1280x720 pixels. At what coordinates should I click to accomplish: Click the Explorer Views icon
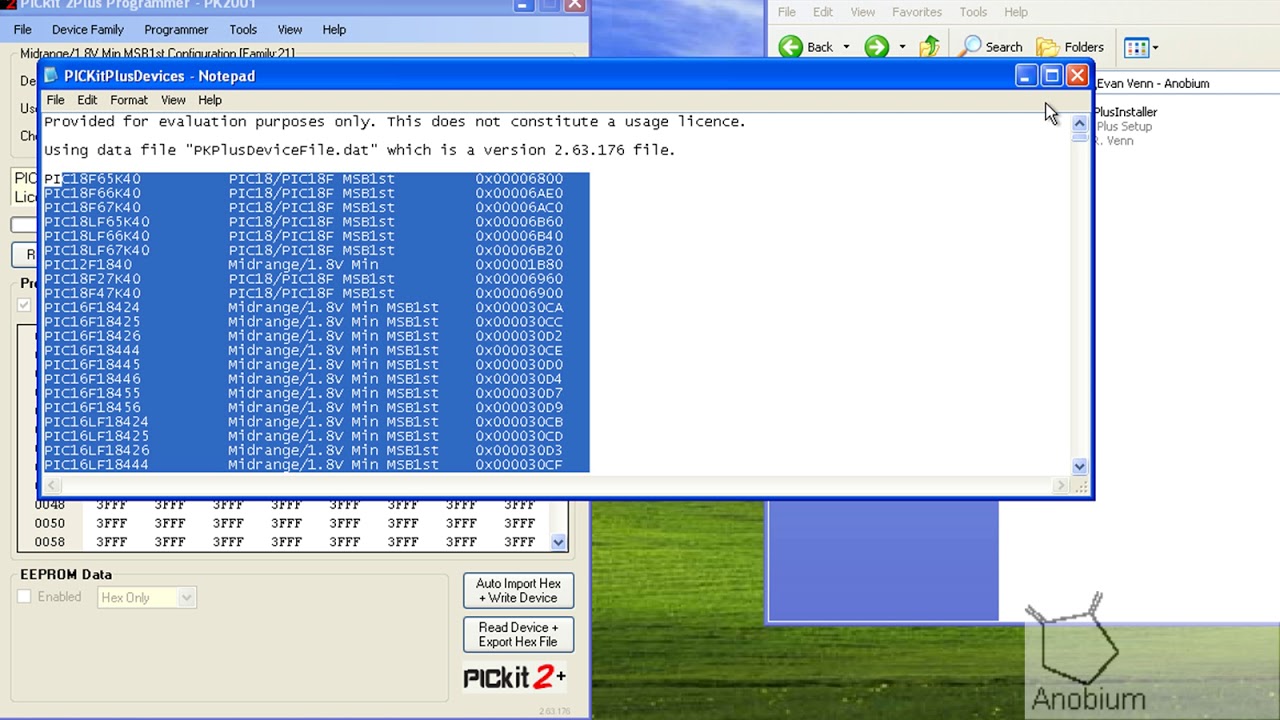click(1136, 47)
